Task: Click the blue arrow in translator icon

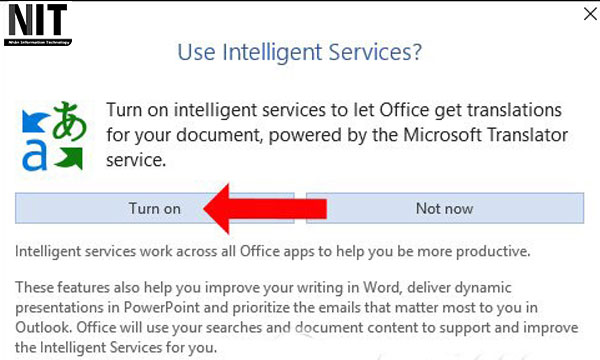Action: (x=35, y=121)
